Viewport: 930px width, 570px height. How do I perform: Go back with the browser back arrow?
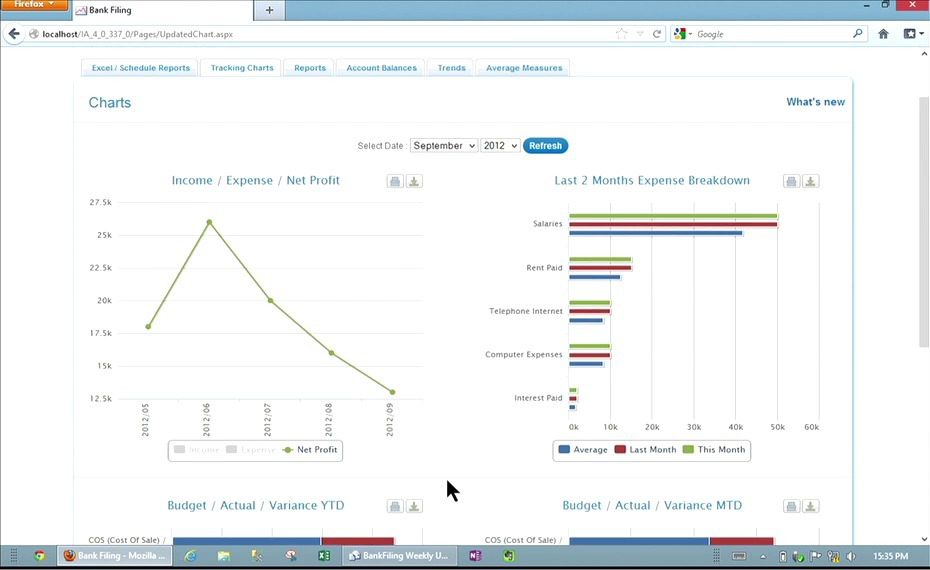(x=14, y=34)
